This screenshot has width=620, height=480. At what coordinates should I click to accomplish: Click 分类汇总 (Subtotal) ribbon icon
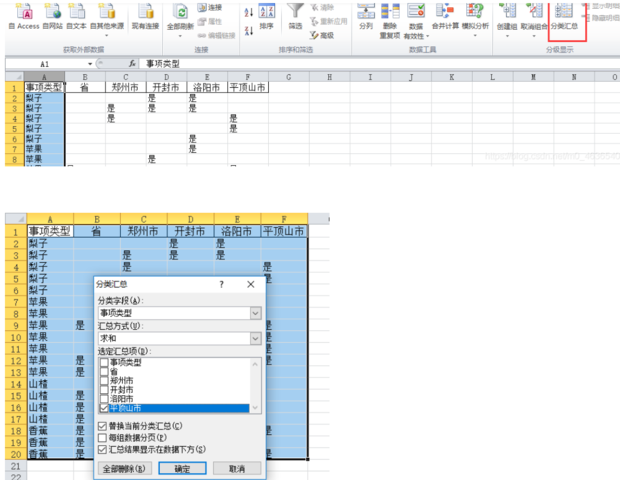[x=564, y=17]
